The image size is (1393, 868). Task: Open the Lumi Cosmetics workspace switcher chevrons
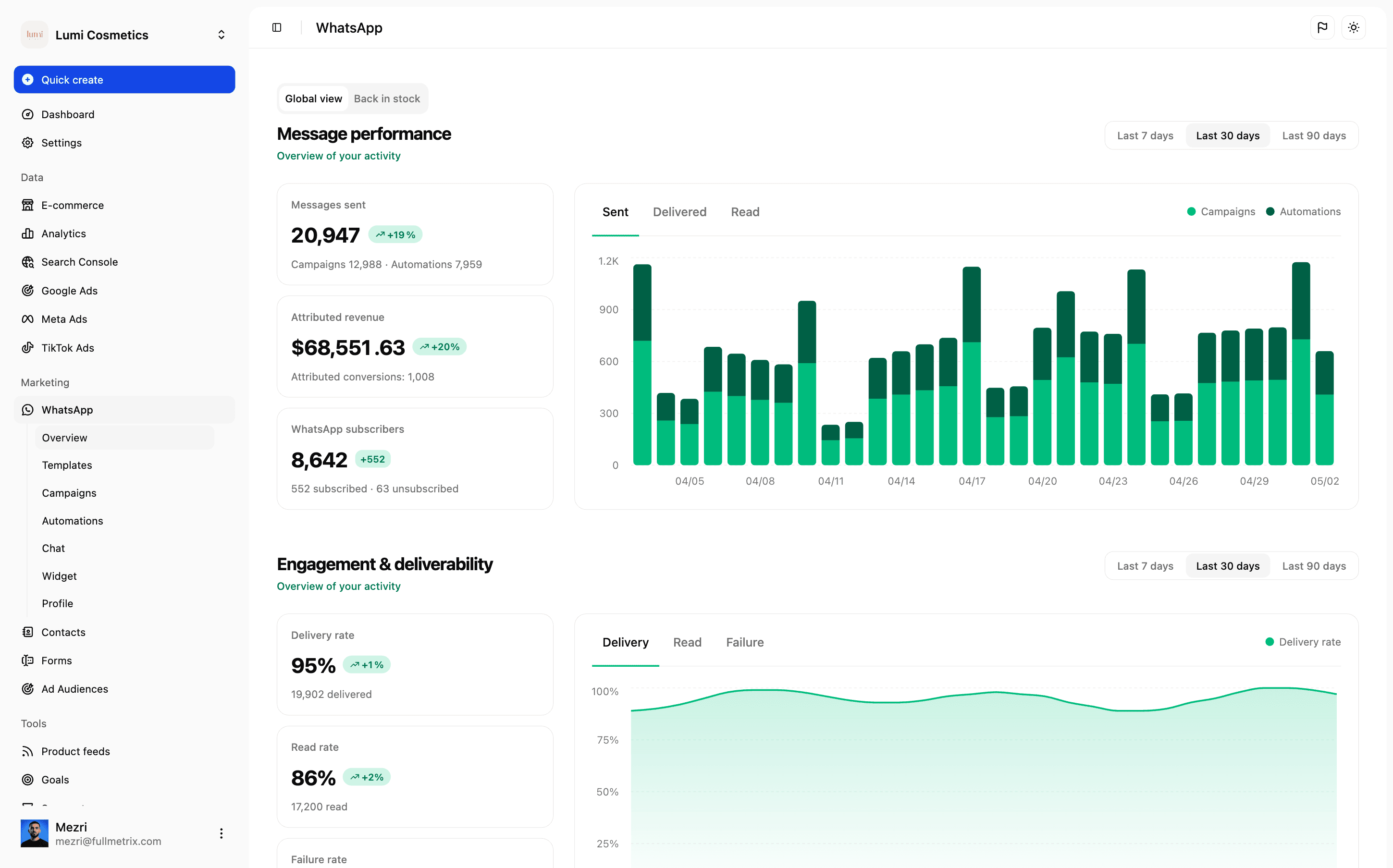pos(221,35)
